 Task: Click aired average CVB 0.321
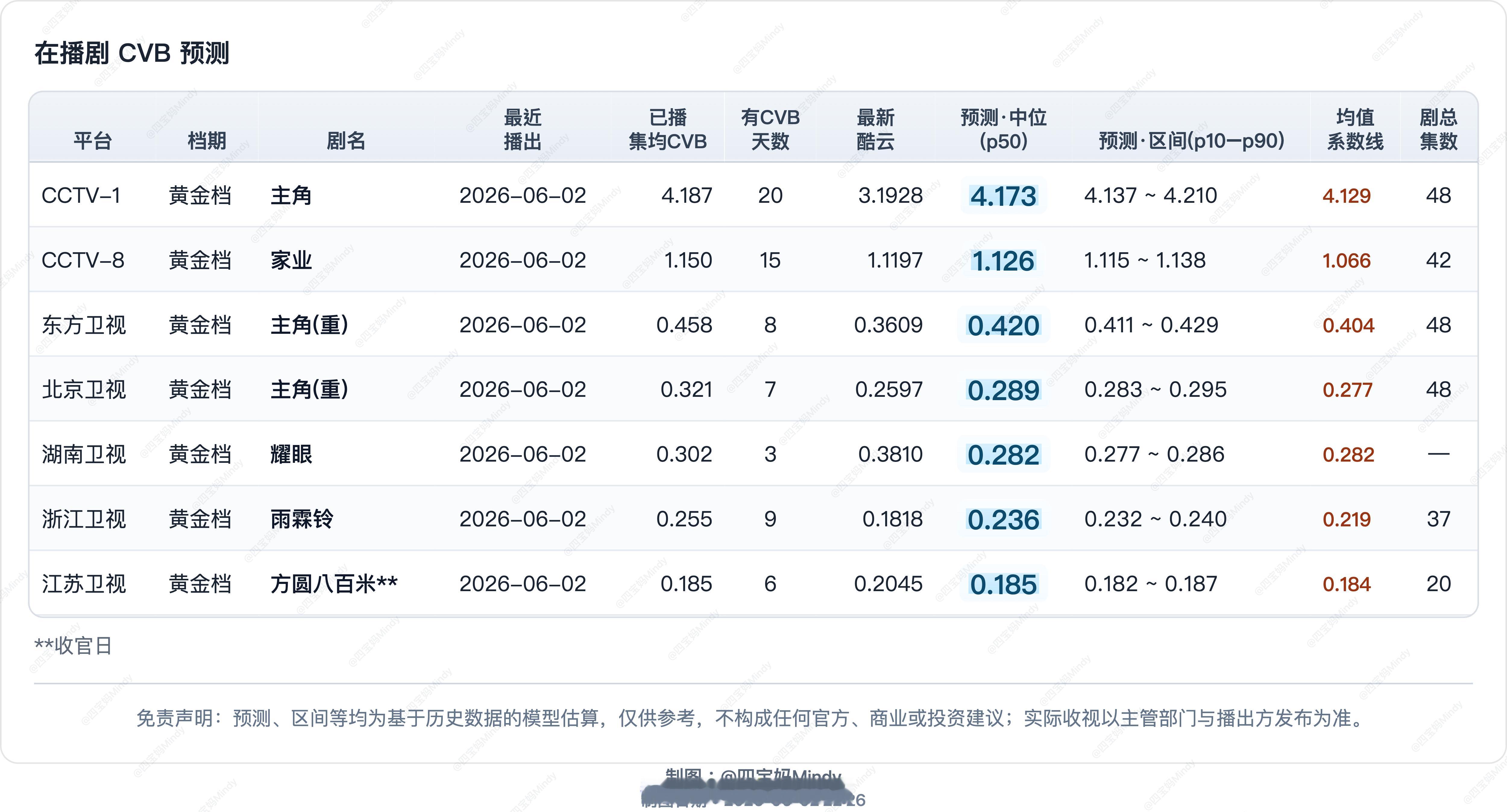(686, 390)
